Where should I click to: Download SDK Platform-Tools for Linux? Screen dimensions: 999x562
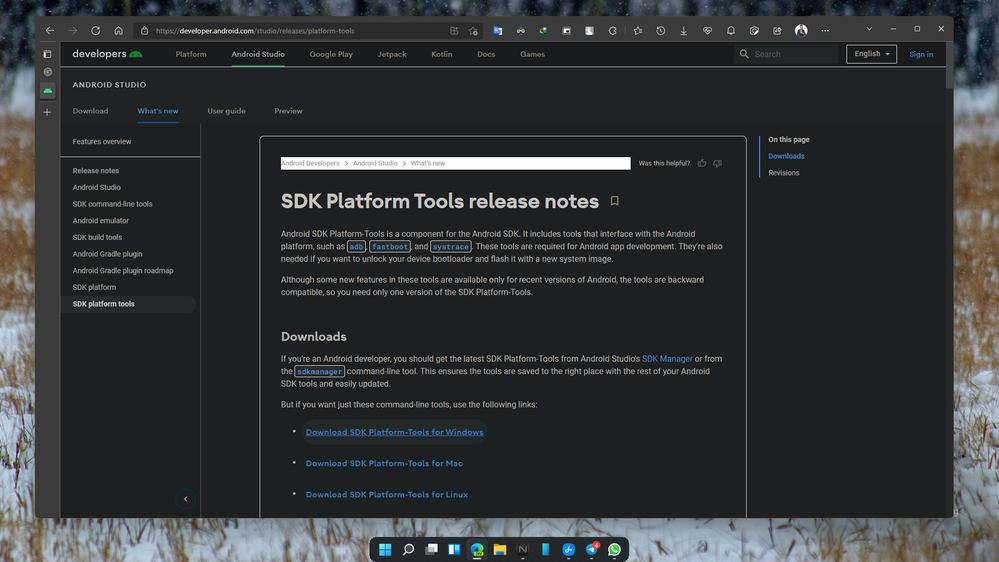point(387,494)
